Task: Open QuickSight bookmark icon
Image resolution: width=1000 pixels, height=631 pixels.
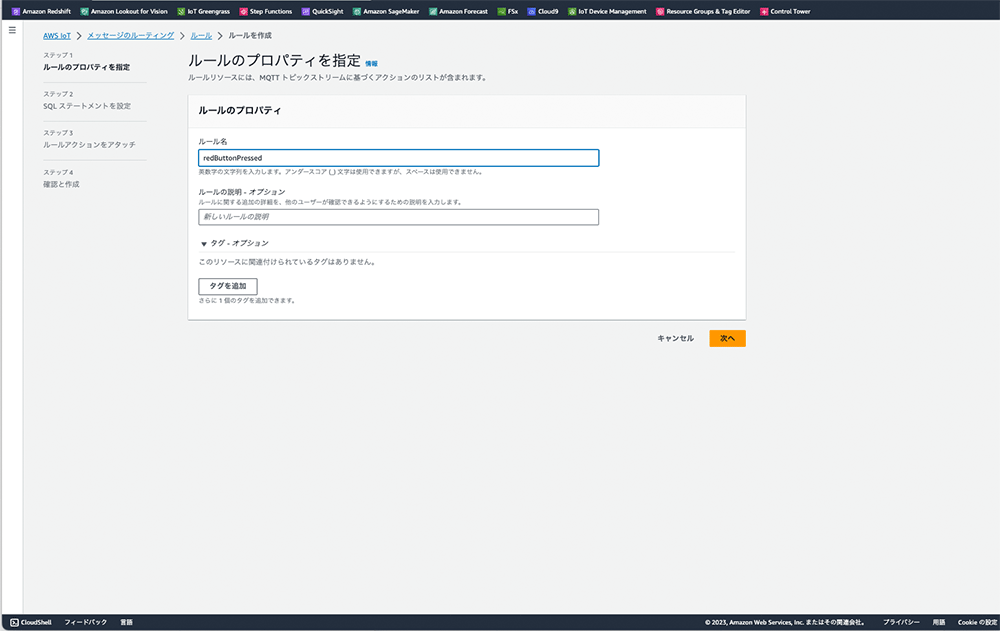Action: (x=305, y=11)
